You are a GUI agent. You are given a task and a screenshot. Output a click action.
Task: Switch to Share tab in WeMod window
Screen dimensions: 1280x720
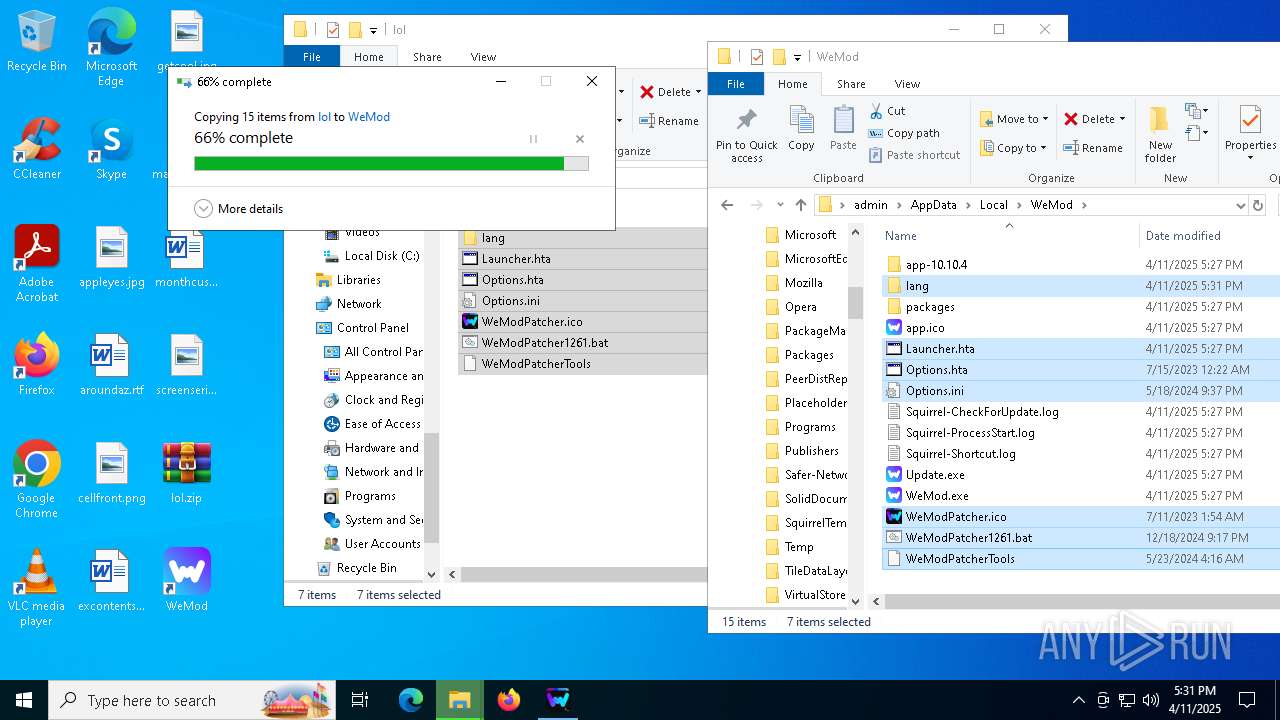coord(851,84)
